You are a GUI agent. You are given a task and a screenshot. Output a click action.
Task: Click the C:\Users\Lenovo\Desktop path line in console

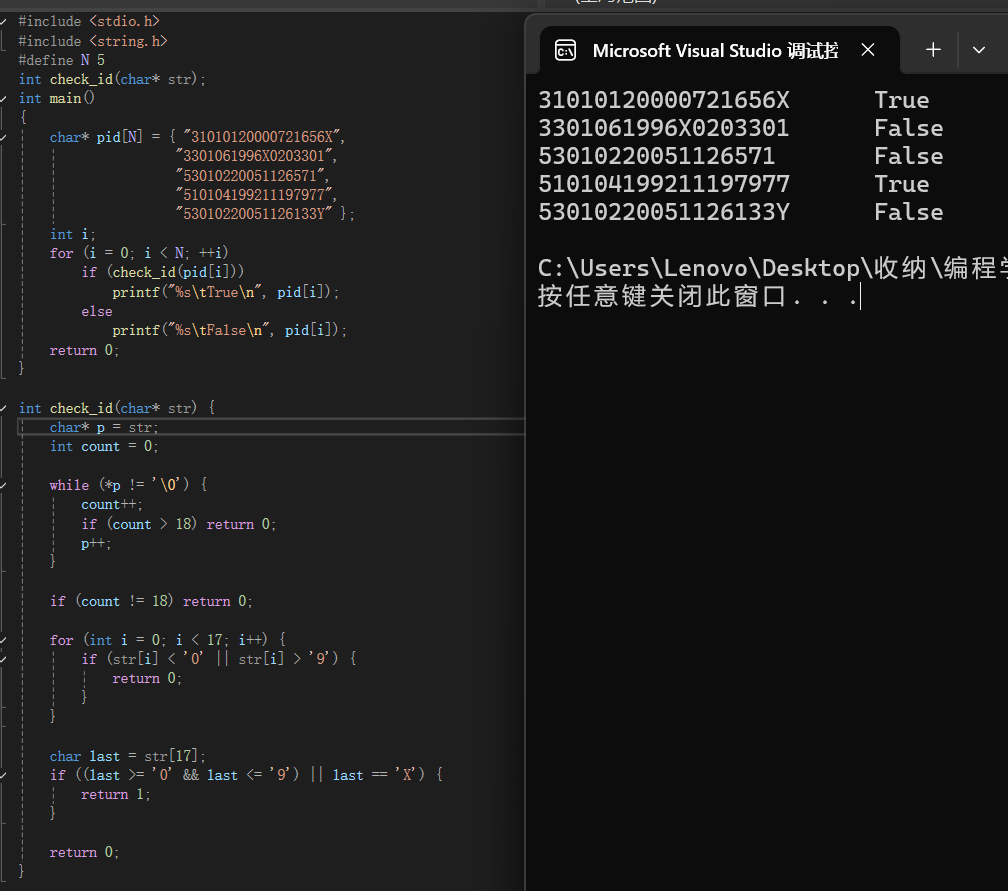pyautogui.click(x=773, y=268)
